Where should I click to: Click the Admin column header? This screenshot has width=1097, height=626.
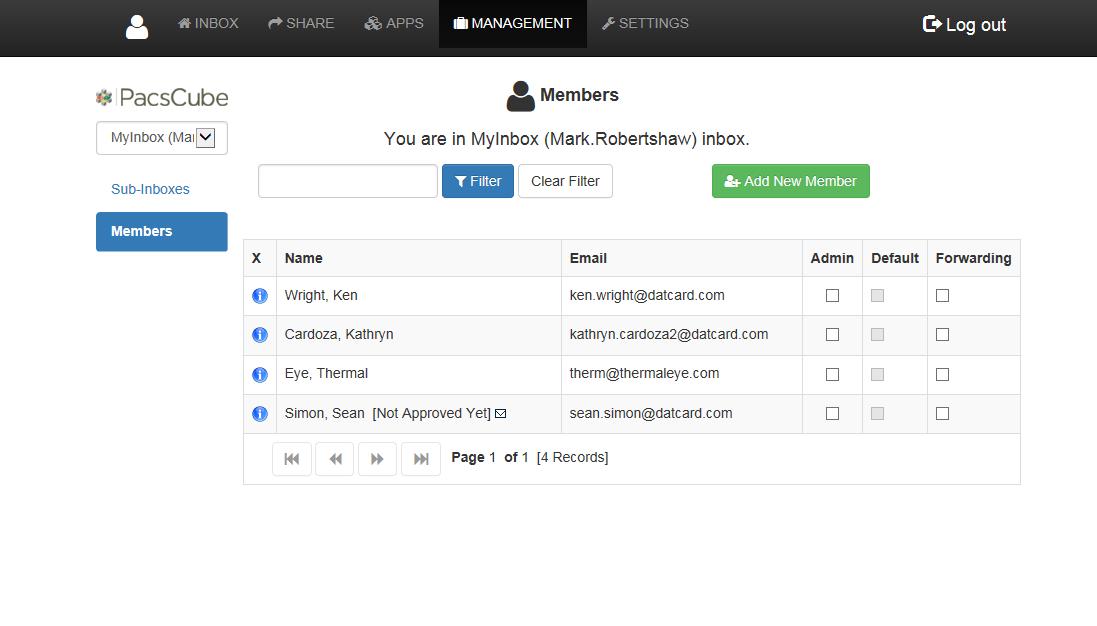[833, 258]
